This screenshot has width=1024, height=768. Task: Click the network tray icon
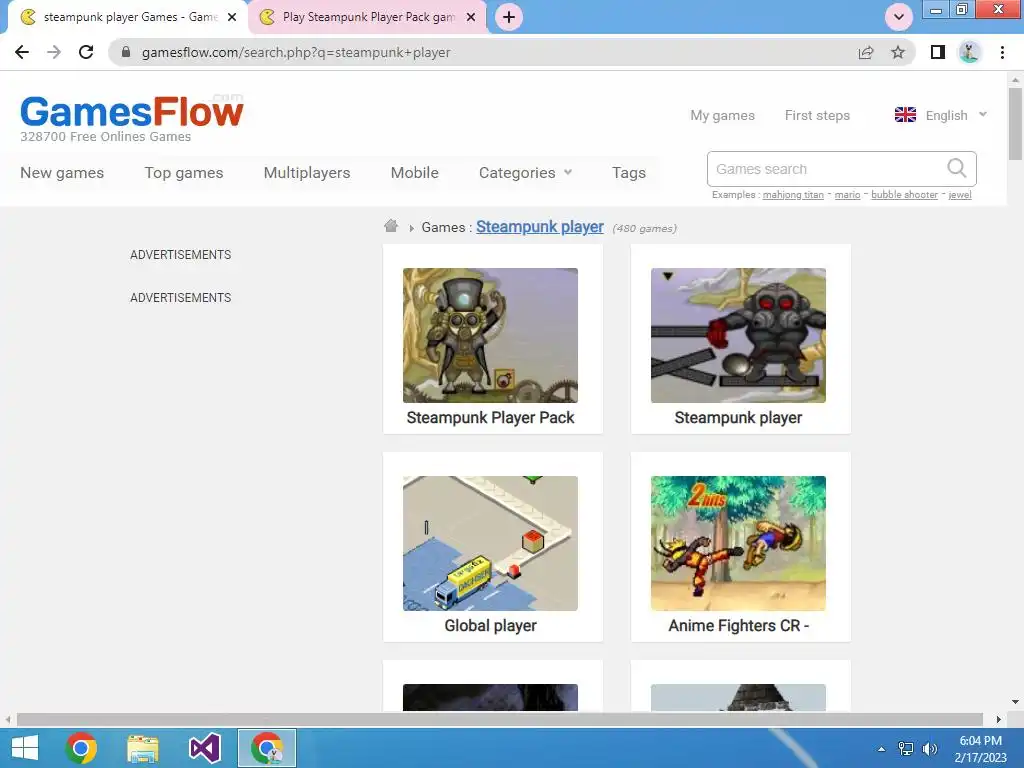(906, 748)
